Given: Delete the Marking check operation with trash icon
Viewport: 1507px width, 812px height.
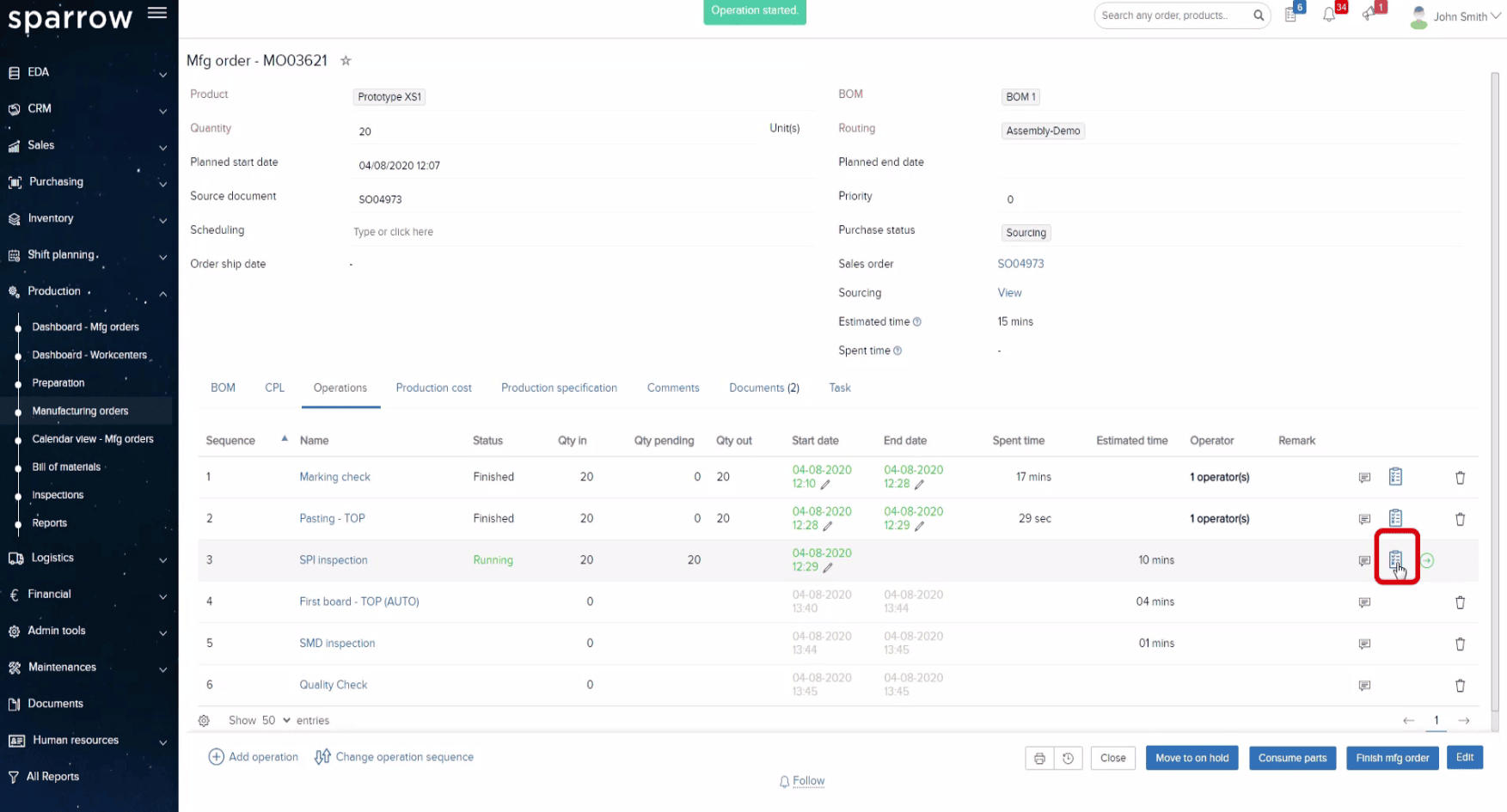Looking at the screenshot, I should click(1460, 478).
